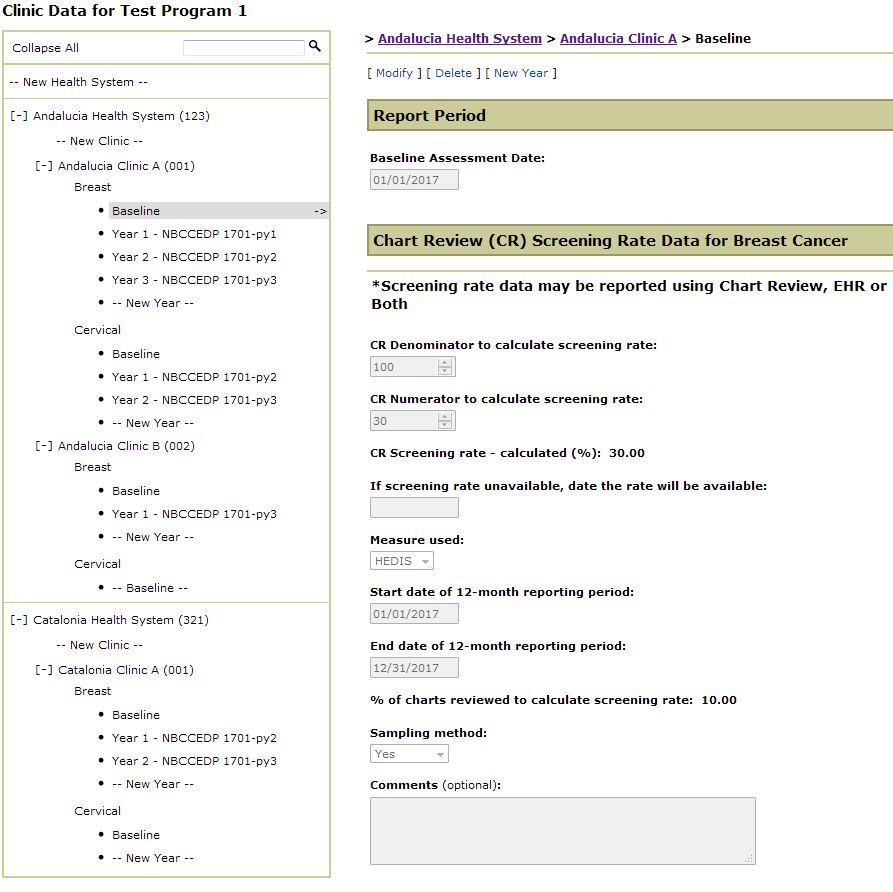
Task: Open the Sampling method dropdown
Action: [409, 754]
